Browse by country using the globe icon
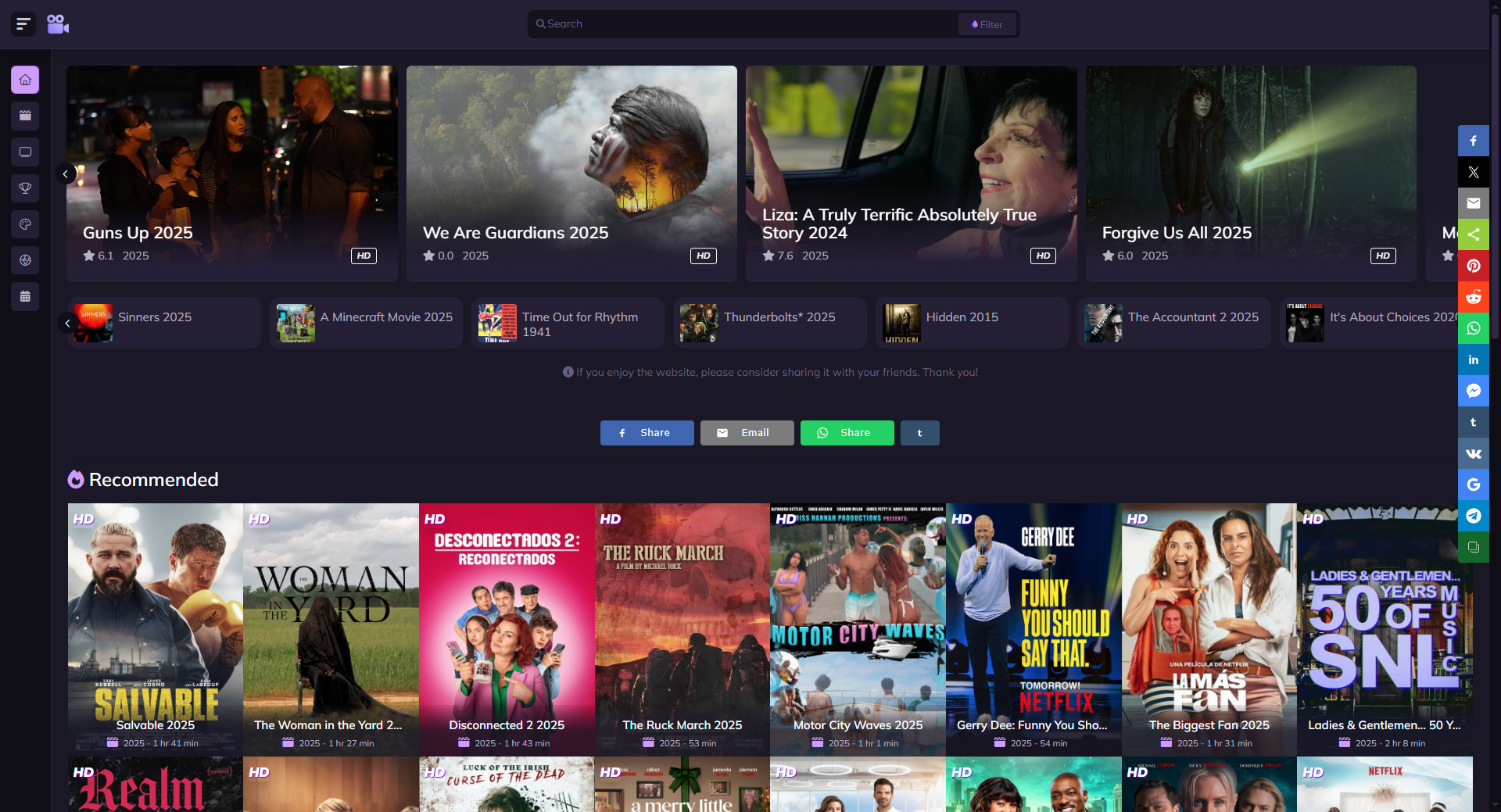 click(x=25, y=260)
